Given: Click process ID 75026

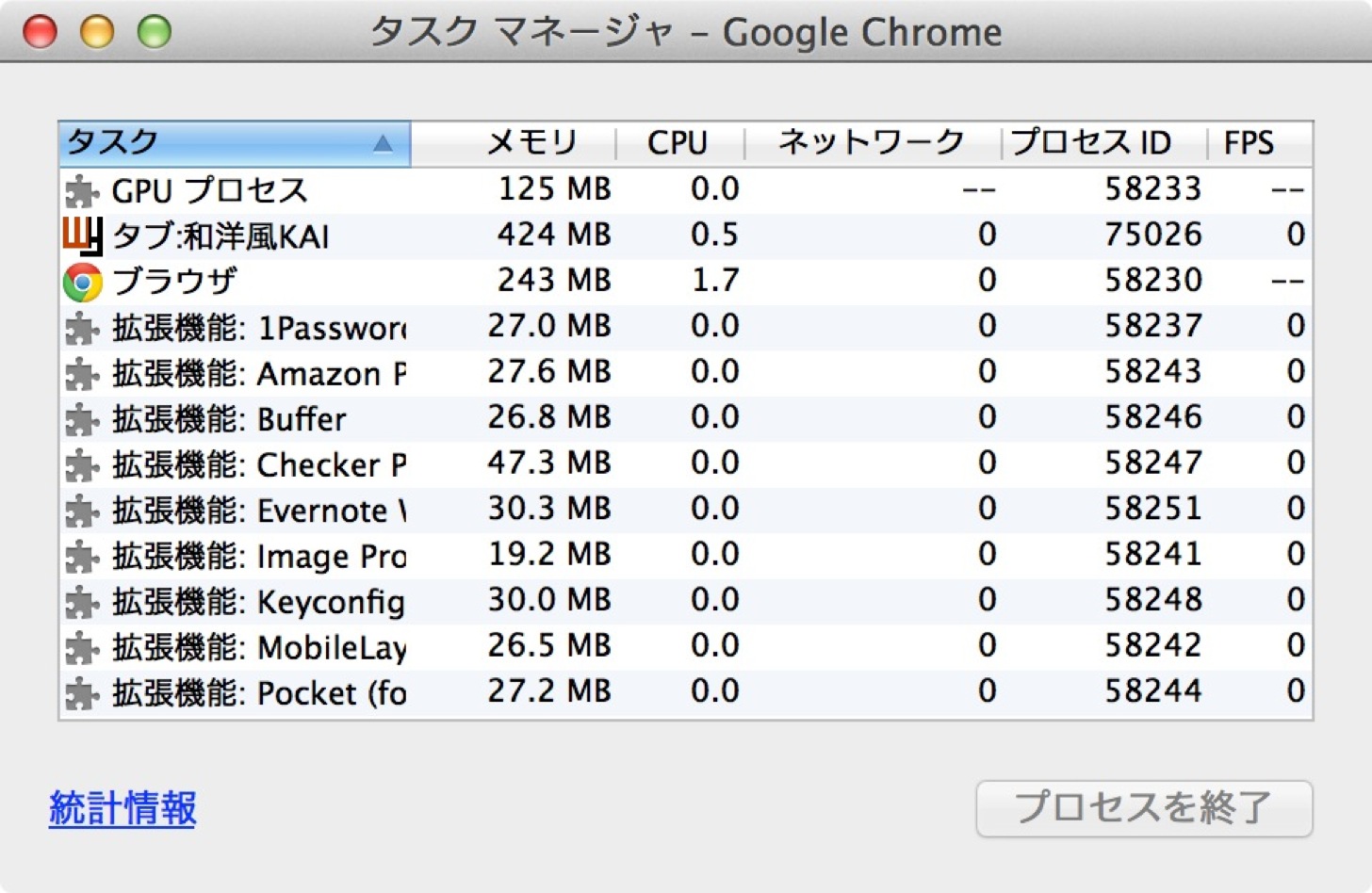Looking at the screenshot, I should [1153, 234].
